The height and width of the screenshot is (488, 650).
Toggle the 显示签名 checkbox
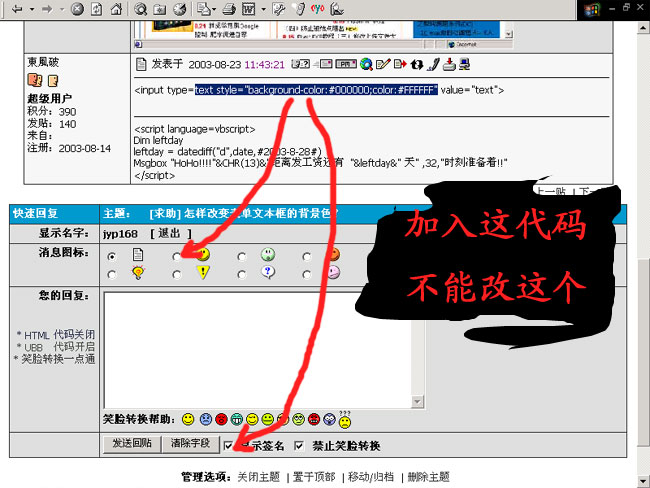(x=228, y=445)
